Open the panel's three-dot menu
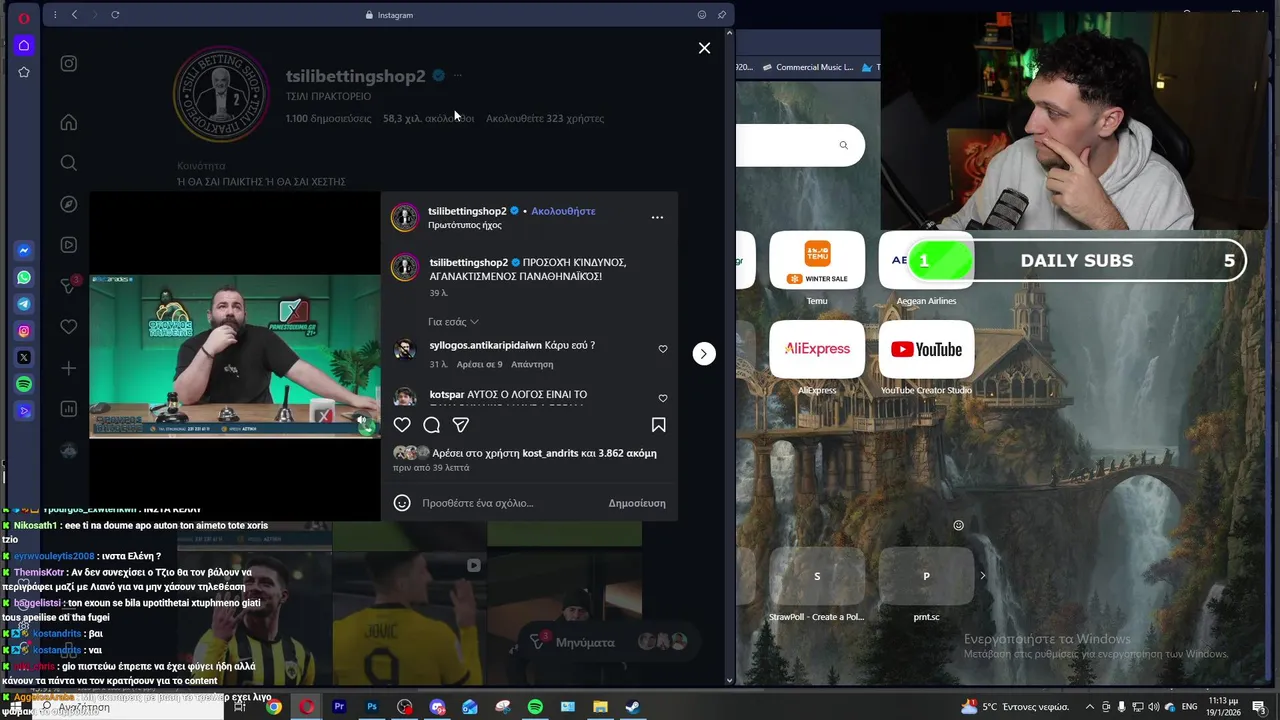Viewport: 1280px width, 720px height. click(x=55, y=15)
